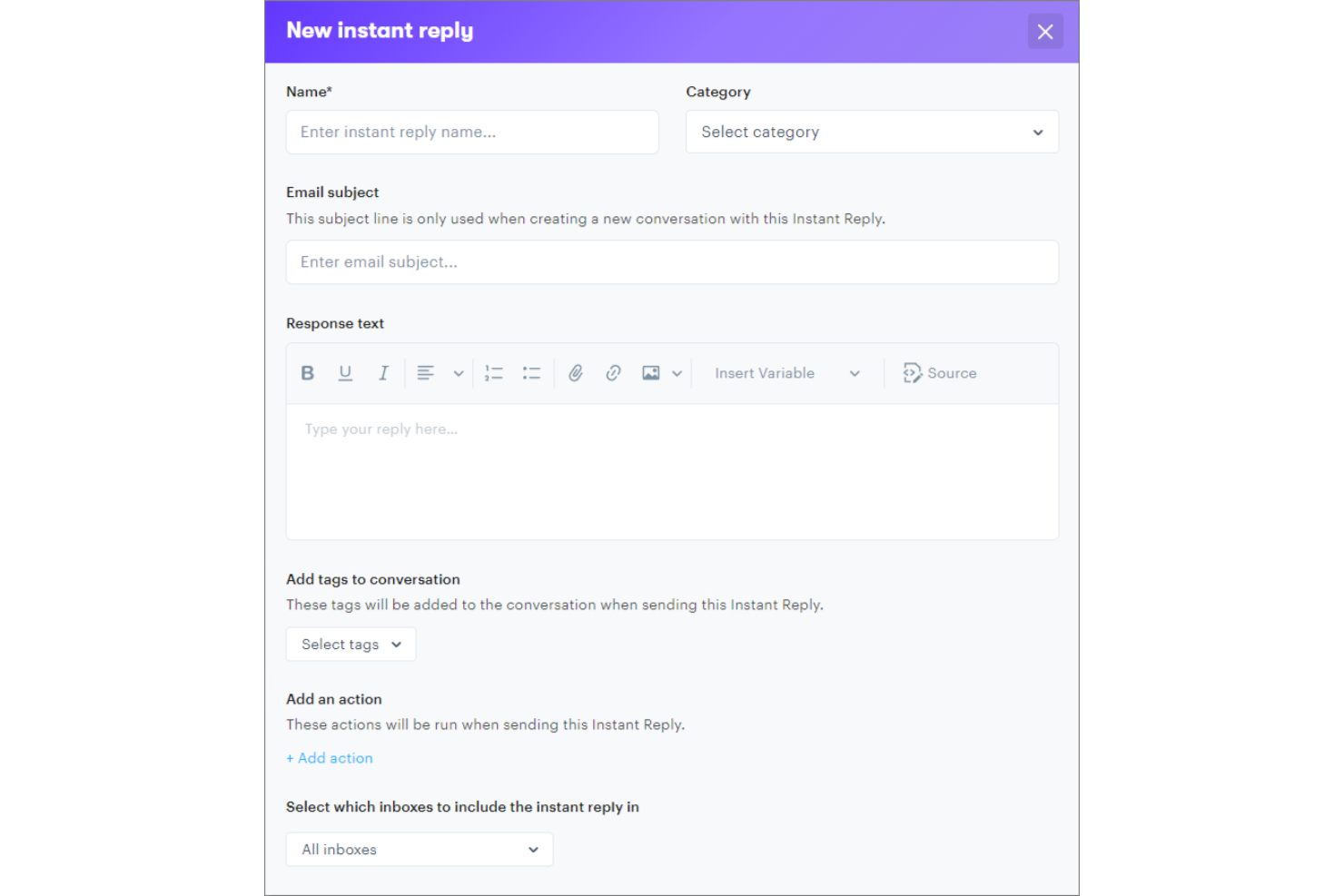Close the New instant reply dialog

tap(1044, 31)
